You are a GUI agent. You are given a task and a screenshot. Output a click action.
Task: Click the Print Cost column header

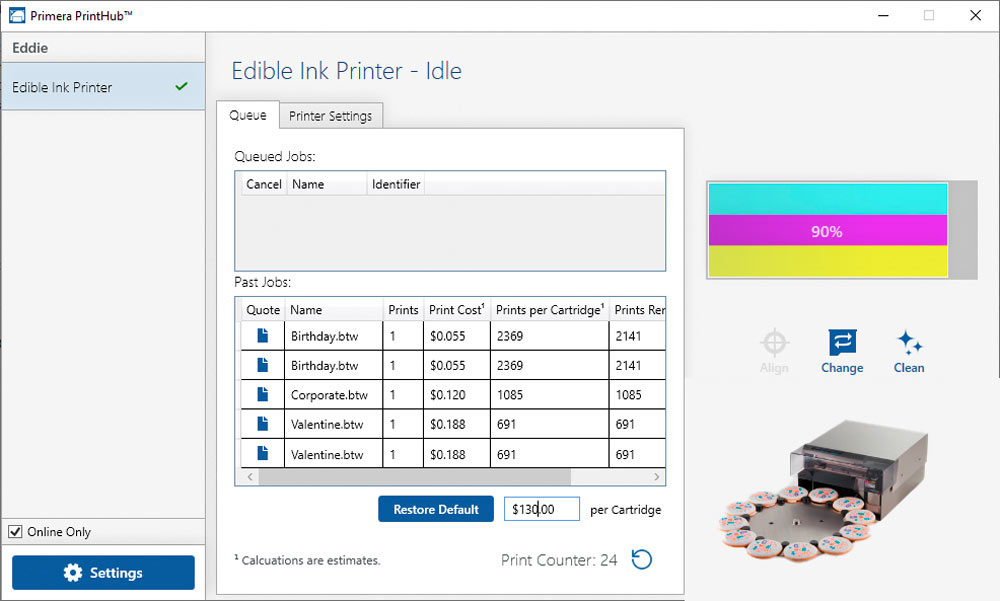(x=457, y=310)
